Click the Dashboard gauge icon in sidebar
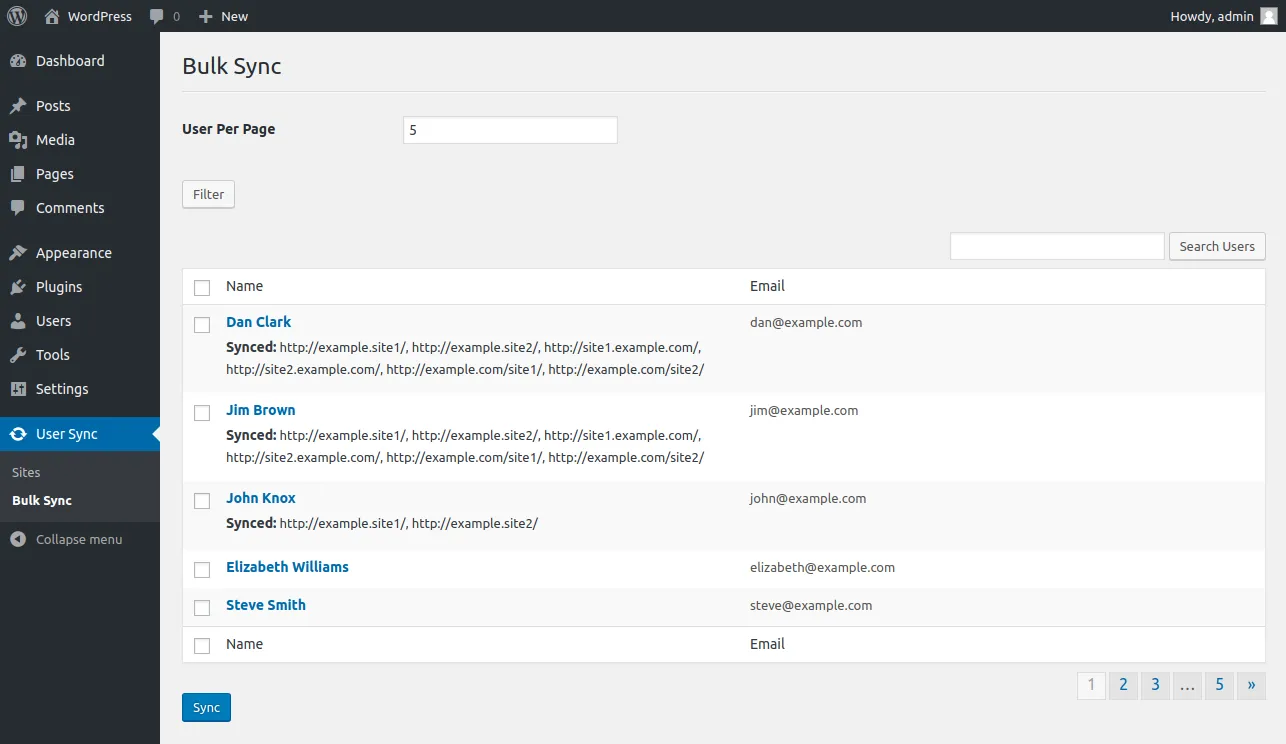The width and height of the screenshot is (1286, 744). click(x=18, y=61)
